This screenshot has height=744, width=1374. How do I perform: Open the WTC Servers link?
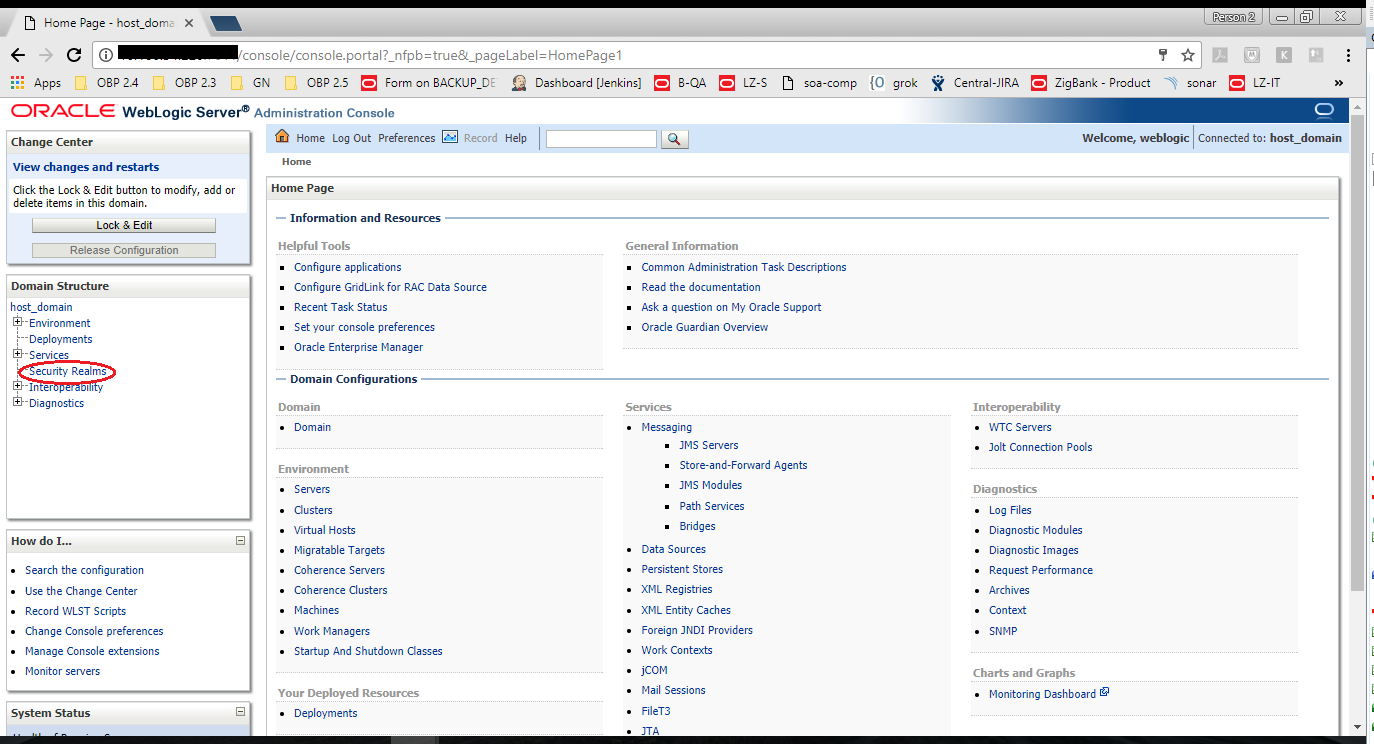point(1020,427)
